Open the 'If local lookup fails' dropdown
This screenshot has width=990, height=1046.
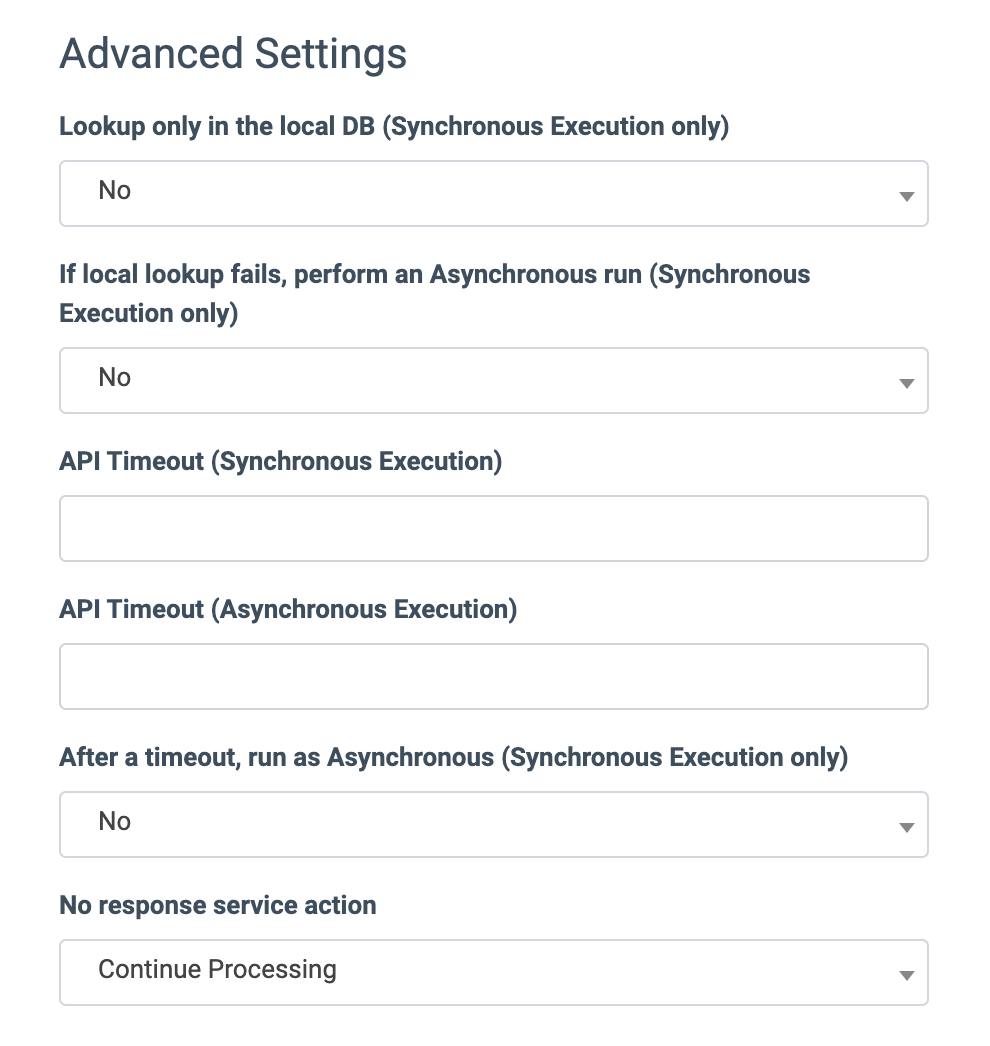pos(494,380)
